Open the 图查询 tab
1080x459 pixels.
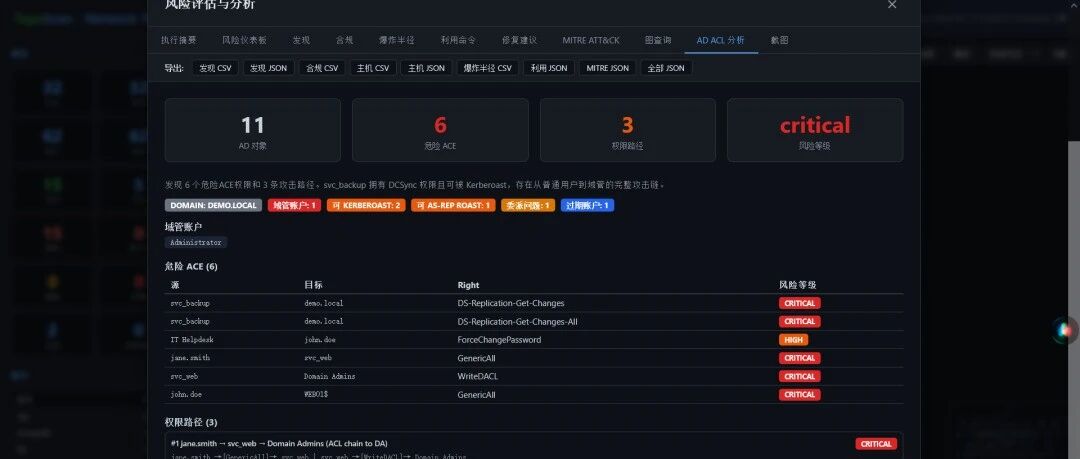[x=658, y=40]
